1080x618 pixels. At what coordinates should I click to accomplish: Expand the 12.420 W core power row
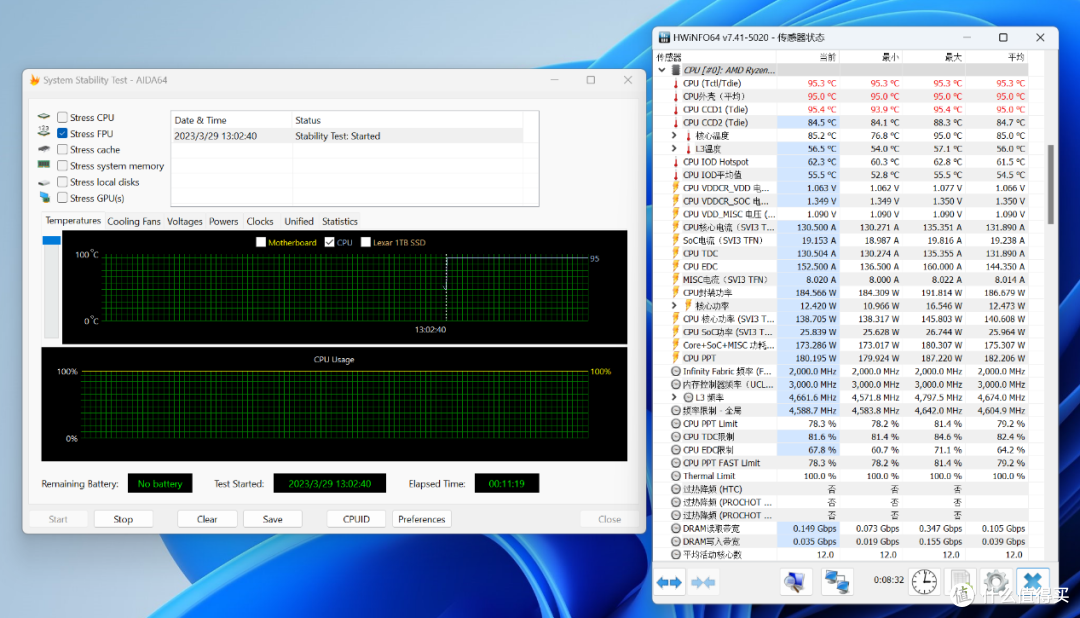pyautogui.click(x=674, y=306)
